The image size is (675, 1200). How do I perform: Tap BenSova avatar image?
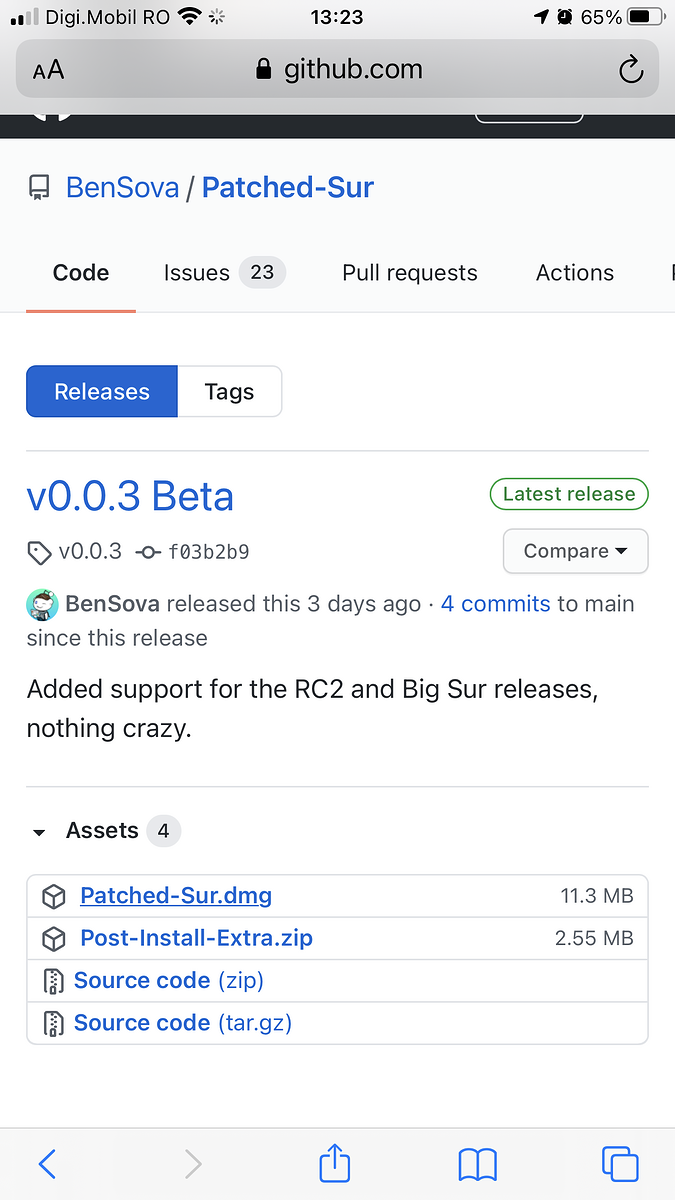[43, 605]
